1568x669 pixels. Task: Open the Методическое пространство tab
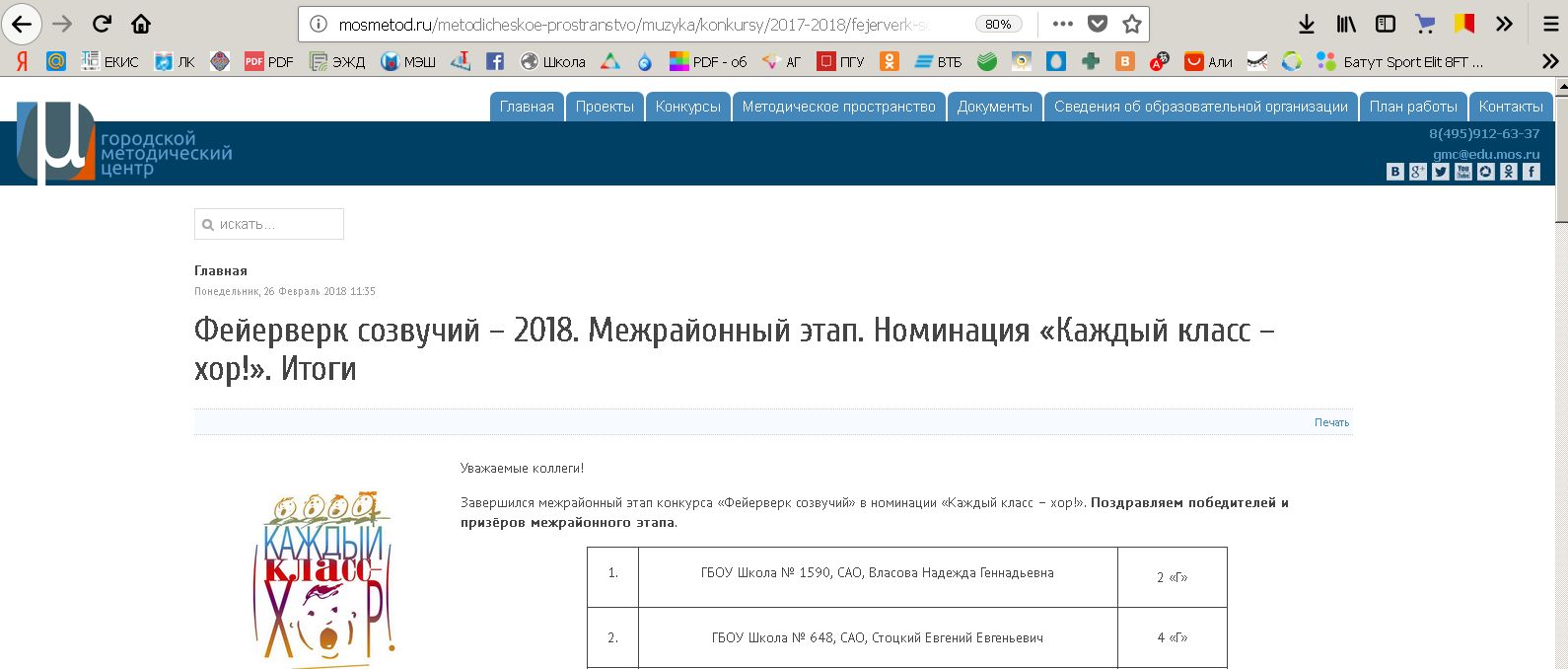click(838, 107)
